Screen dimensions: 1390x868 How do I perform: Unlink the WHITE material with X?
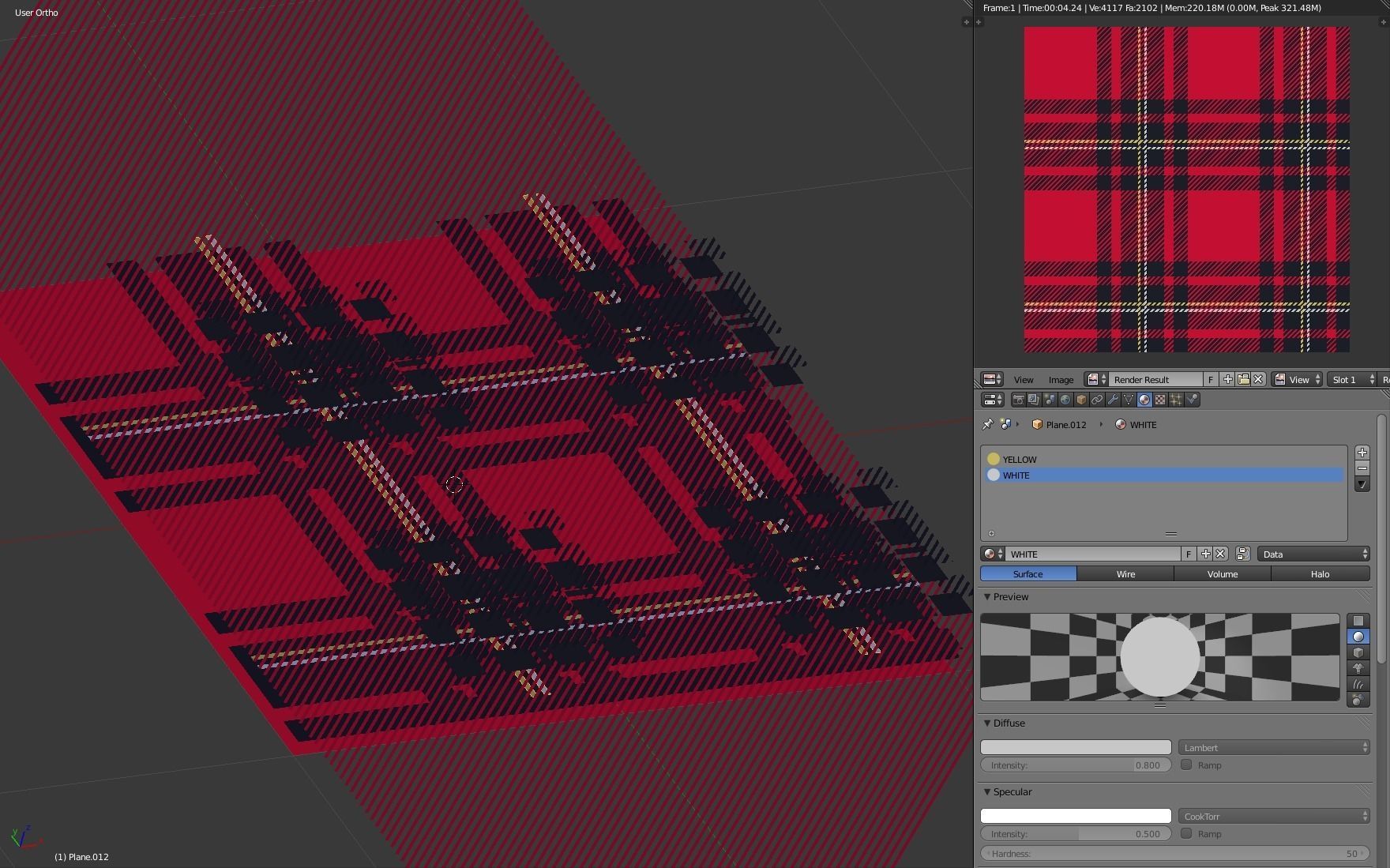pyautogui.click(x=1220, y=554)
